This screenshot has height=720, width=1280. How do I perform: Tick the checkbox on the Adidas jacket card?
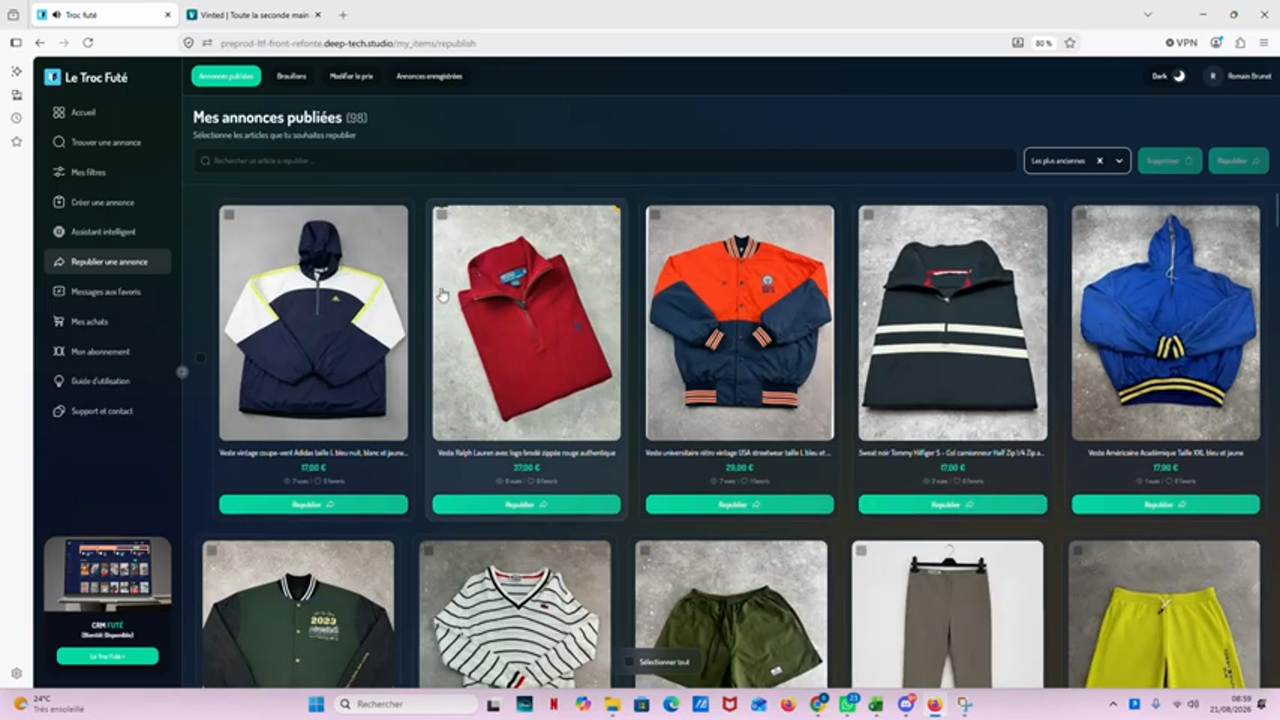click(229, 215)
